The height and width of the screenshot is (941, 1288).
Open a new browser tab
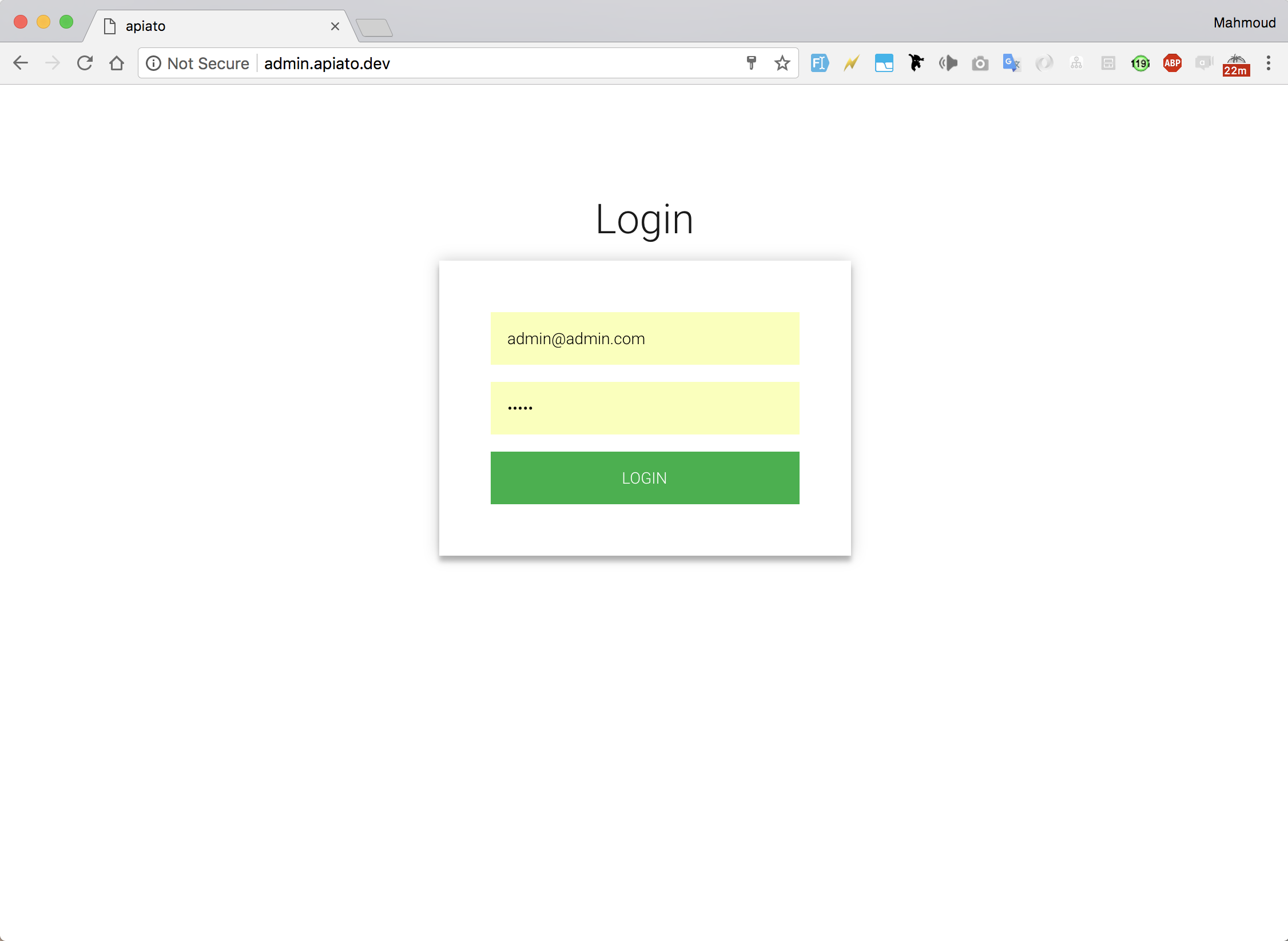point(374,27)
